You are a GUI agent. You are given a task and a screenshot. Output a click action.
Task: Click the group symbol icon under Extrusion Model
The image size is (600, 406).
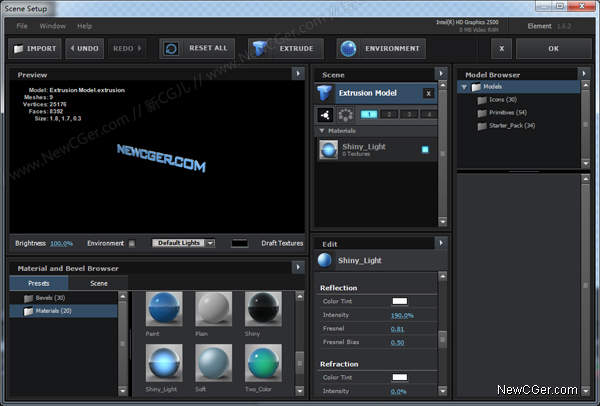(325, 114)
